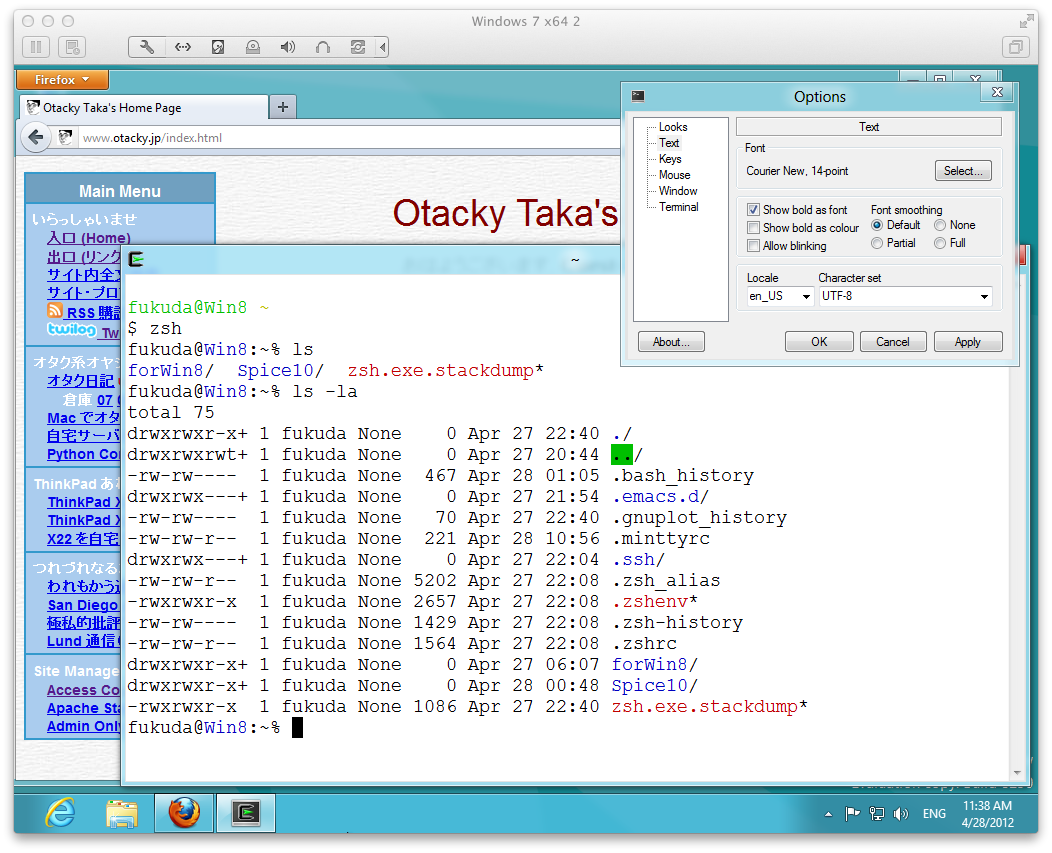The width and height of the screenshot is (1052, 853).
Task: Click .bash_history in the terminal listing
Action: 682,476
